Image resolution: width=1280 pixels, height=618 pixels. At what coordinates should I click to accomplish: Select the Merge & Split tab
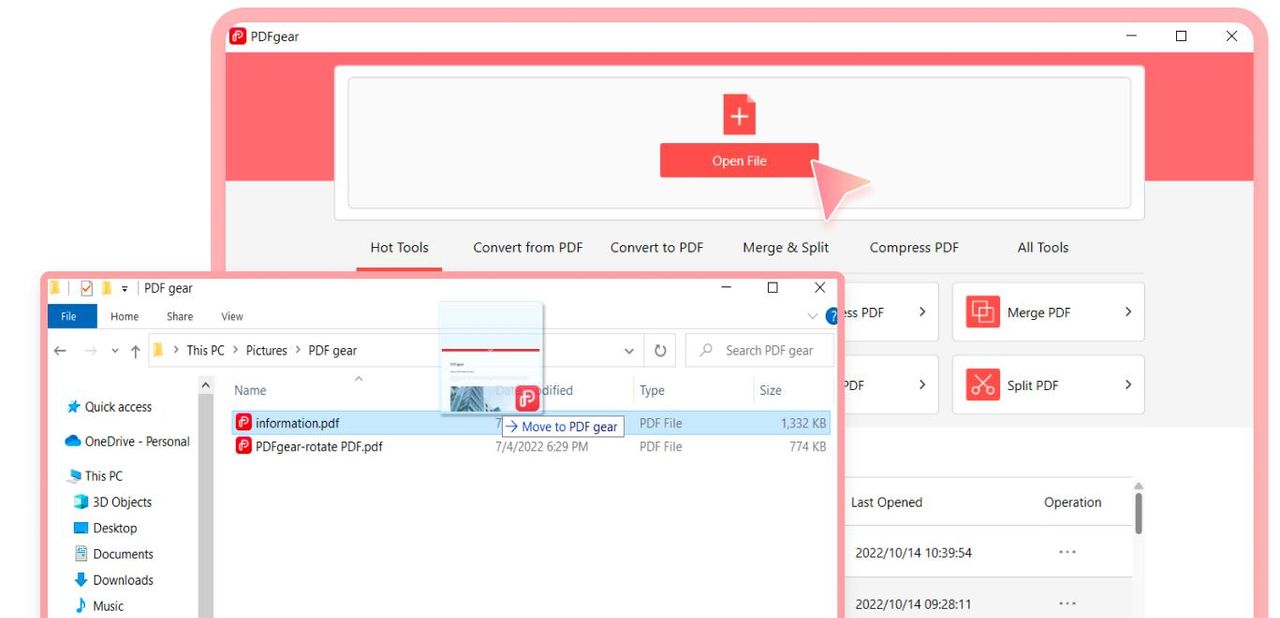[786, 248]
